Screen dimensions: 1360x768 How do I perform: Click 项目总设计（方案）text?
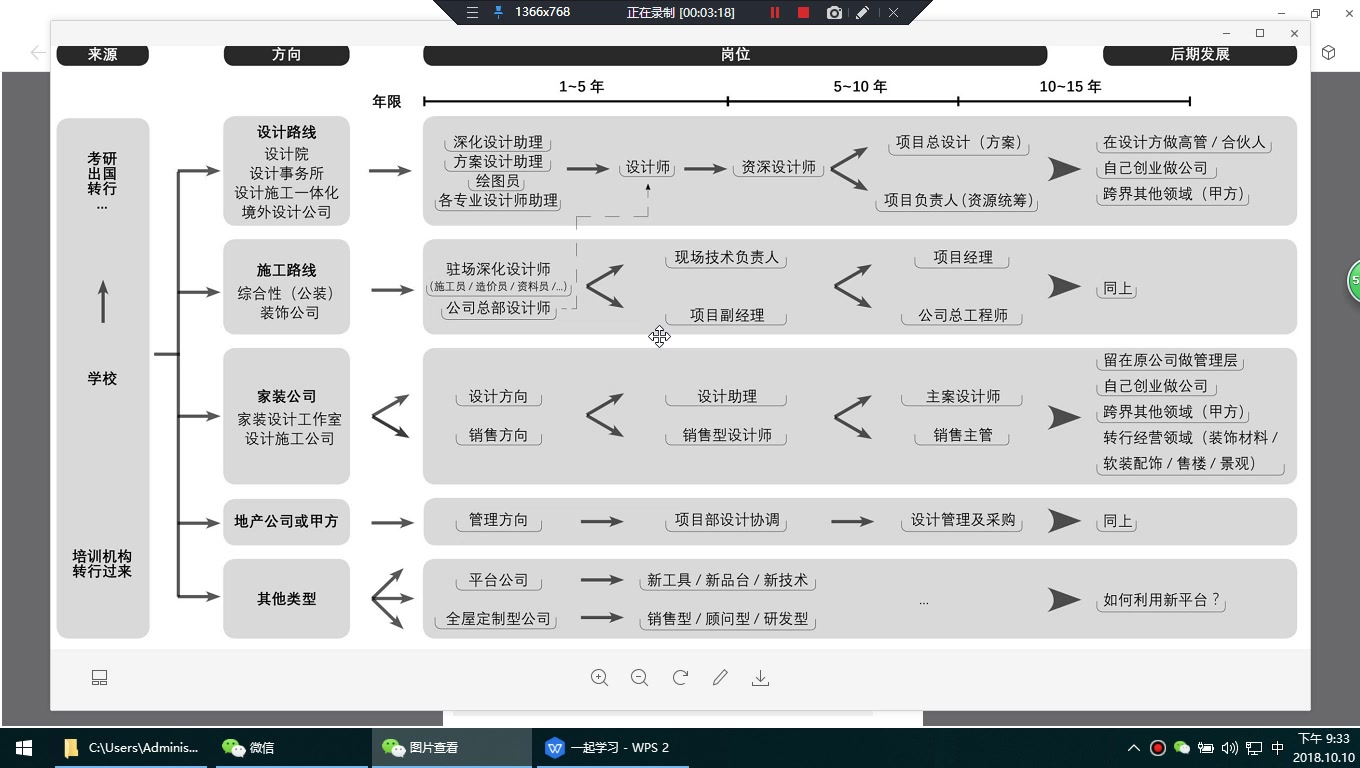click(x=961, y=143)
